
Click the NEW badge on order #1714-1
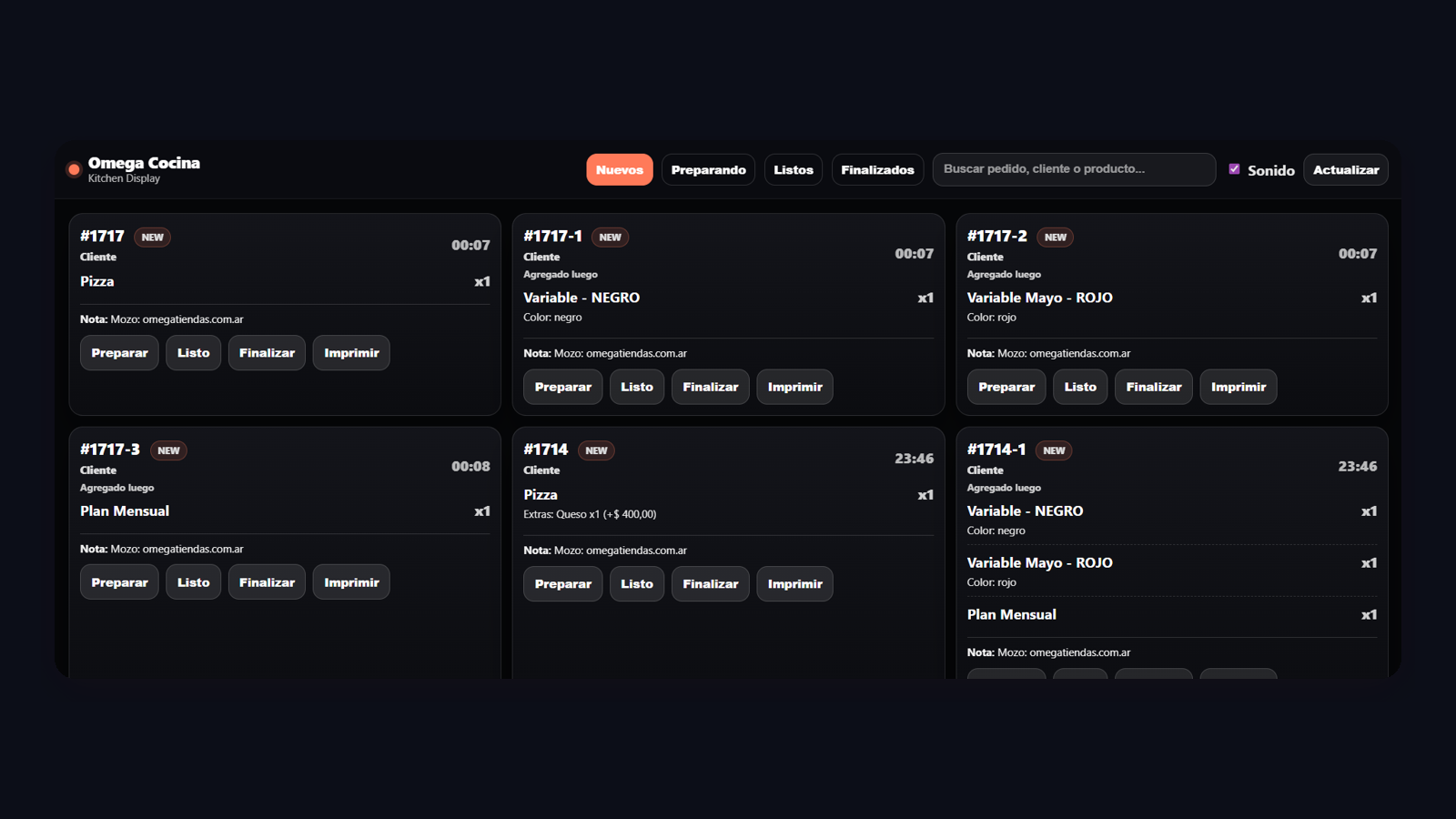pyautogui.click(x=1054, y=450)
